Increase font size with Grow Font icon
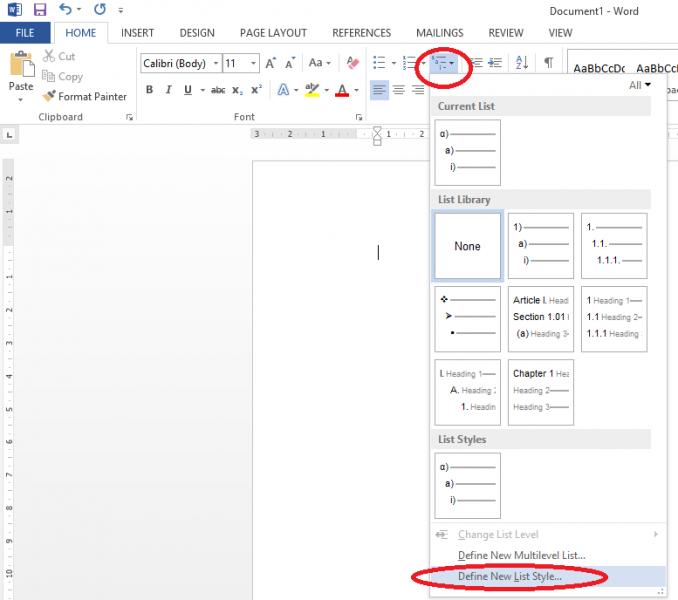Screen dimensions: 678x600 [271, 63]
